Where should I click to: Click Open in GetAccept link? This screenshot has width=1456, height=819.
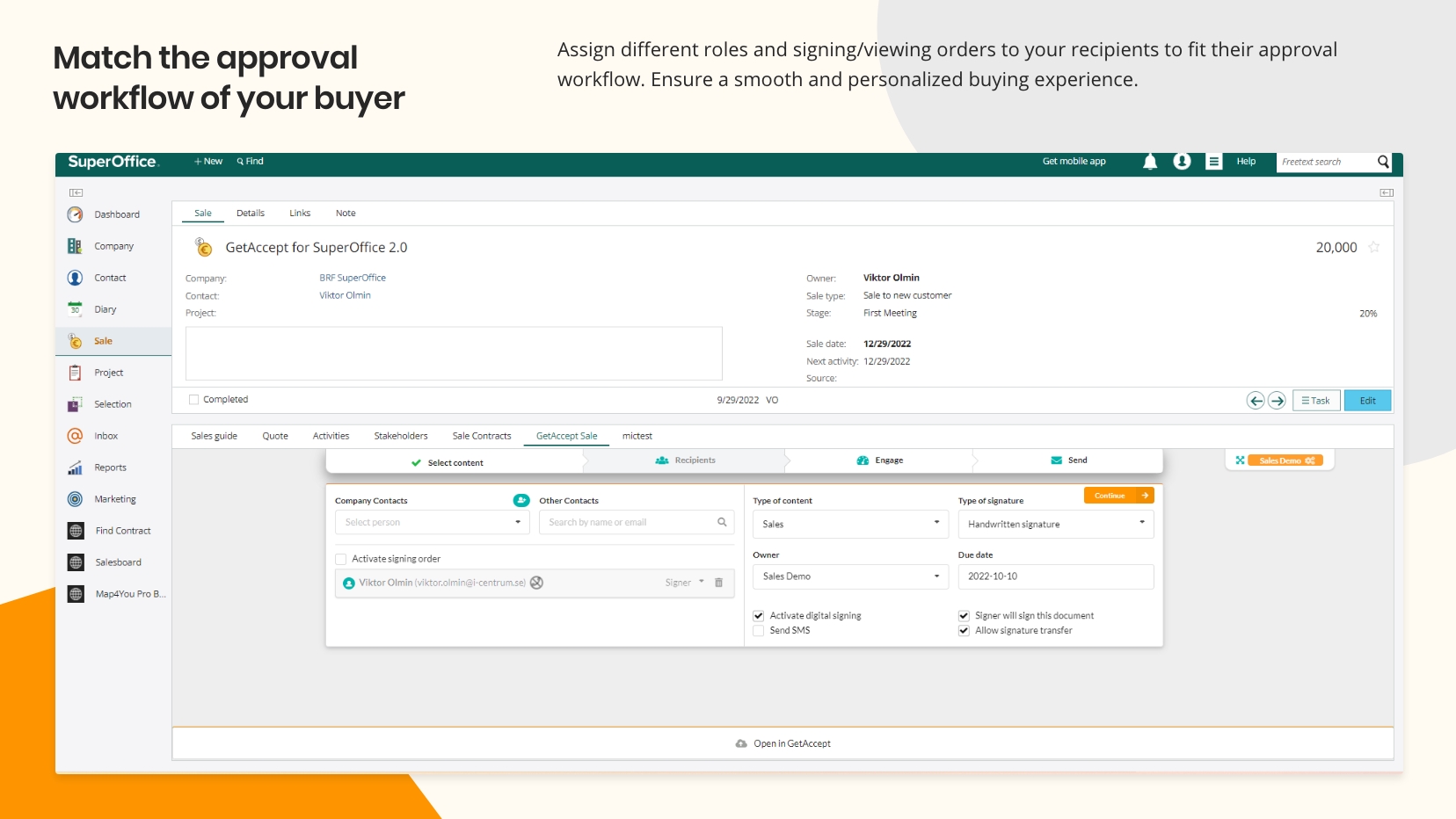tap(783, 743)
